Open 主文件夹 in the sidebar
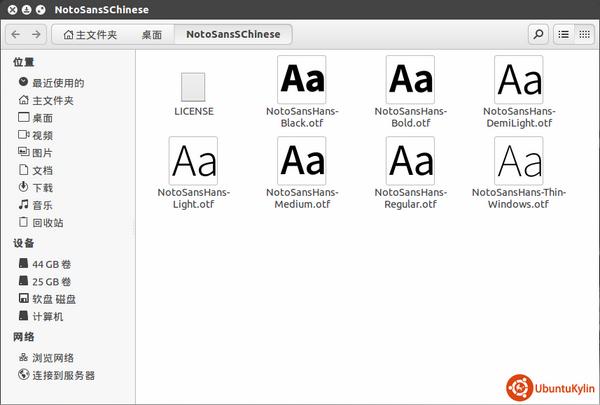 pyautogui.click(x=53, y=101)
